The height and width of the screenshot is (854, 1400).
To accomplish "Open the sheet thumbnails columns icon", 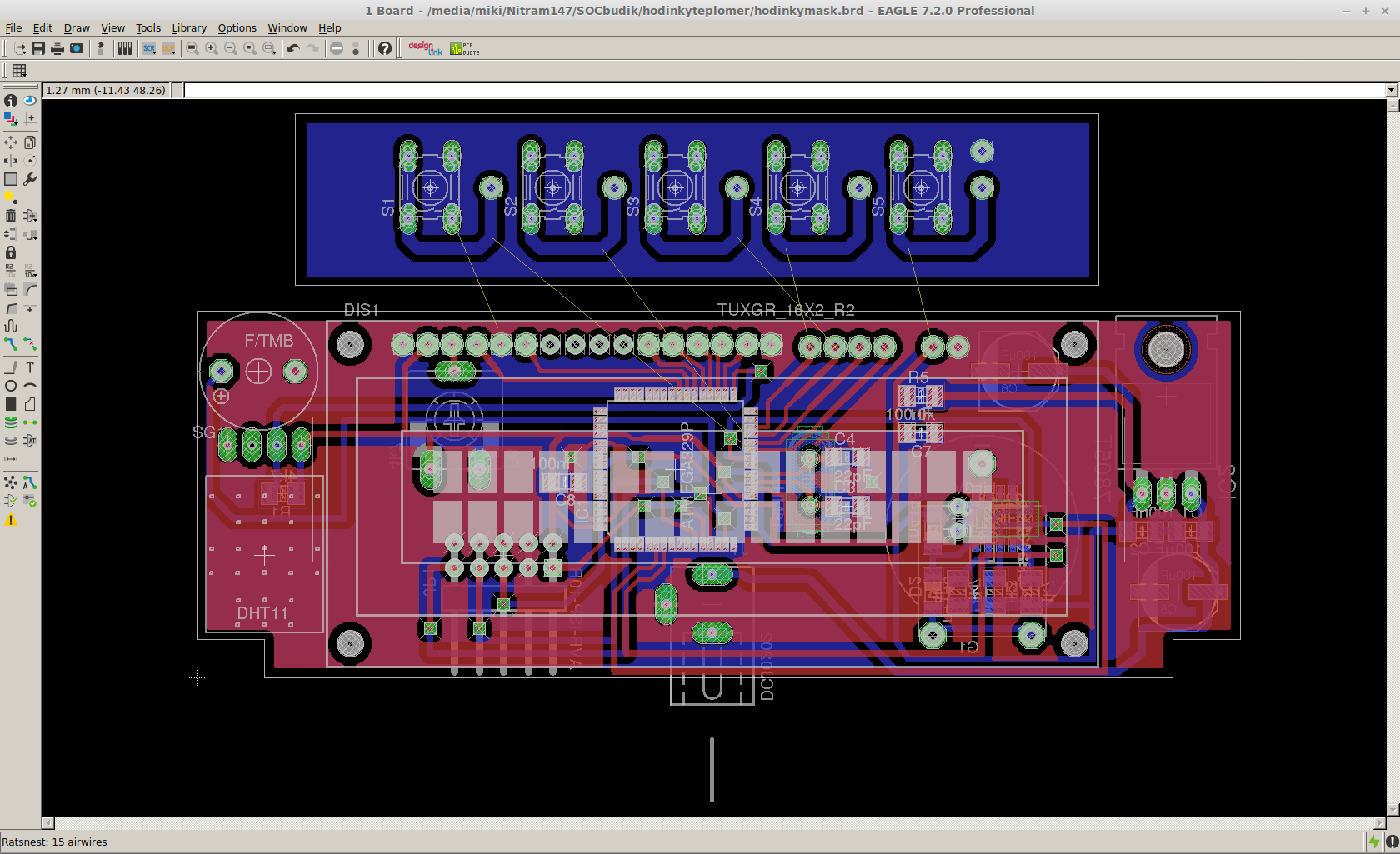I will coord(125,48).
